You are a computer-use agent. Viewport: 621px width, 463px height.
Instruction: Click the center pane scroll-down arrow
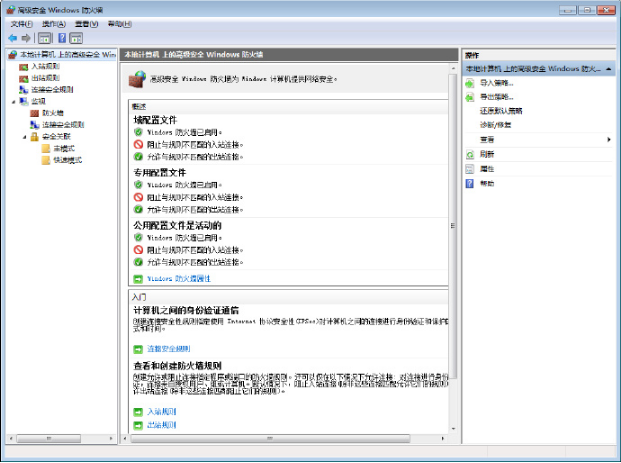click(x=453, y=429)
